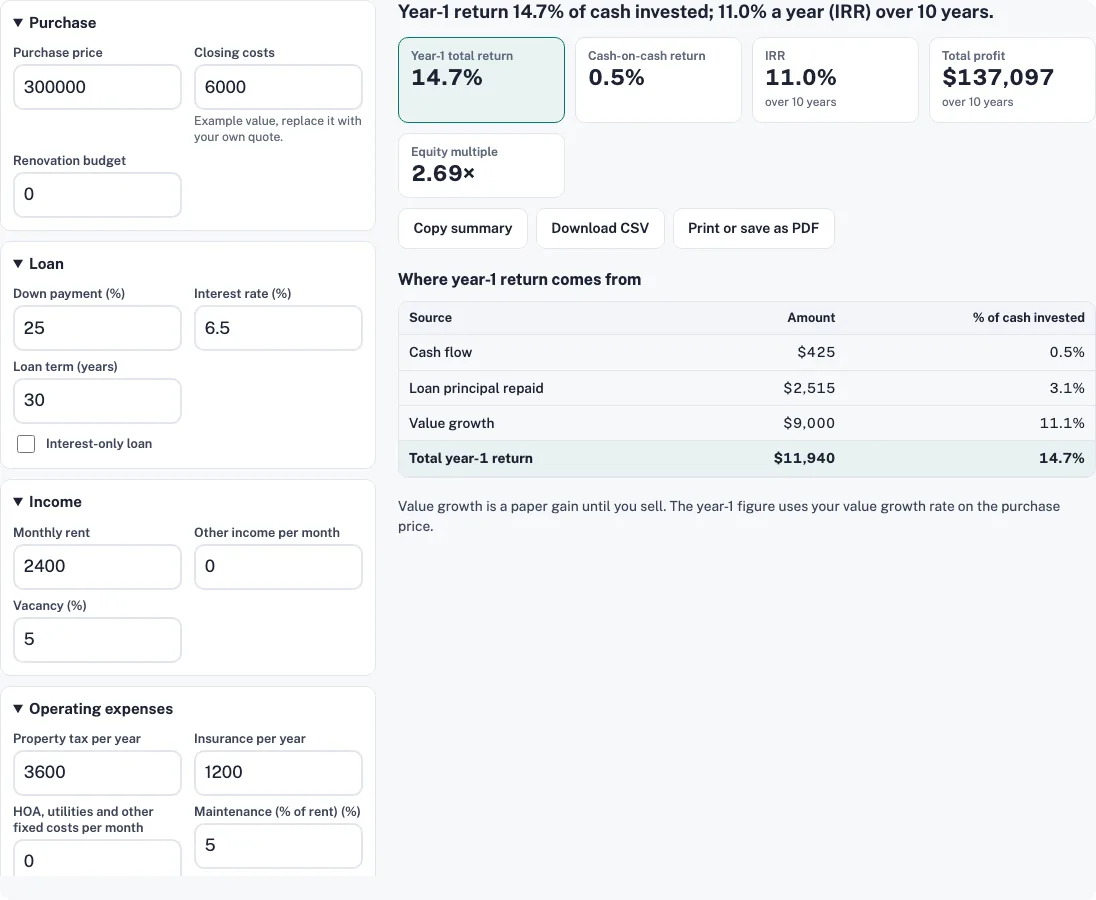Click the $11,940 total amount

(x=804, y=458)
